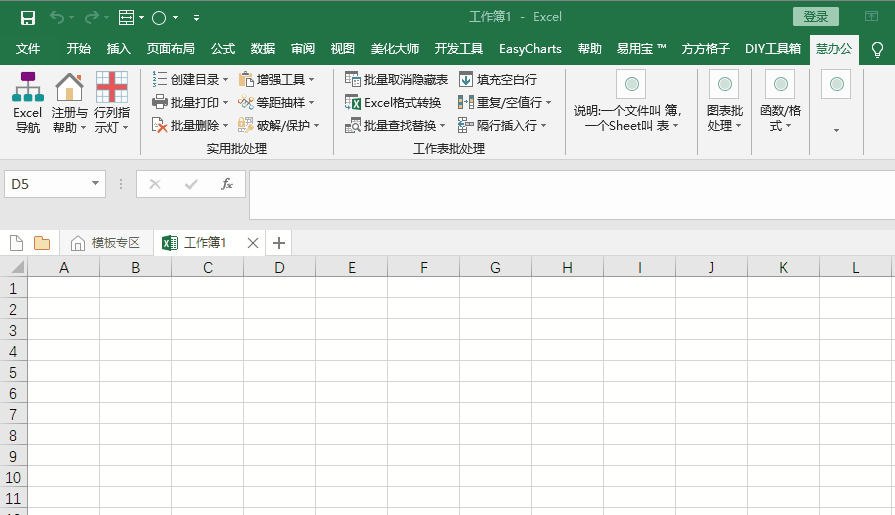The height and width of the screenshot is (515, 895).
Task: Switch to the 方方格子 ribbon tab
Action: coord(705,49)
